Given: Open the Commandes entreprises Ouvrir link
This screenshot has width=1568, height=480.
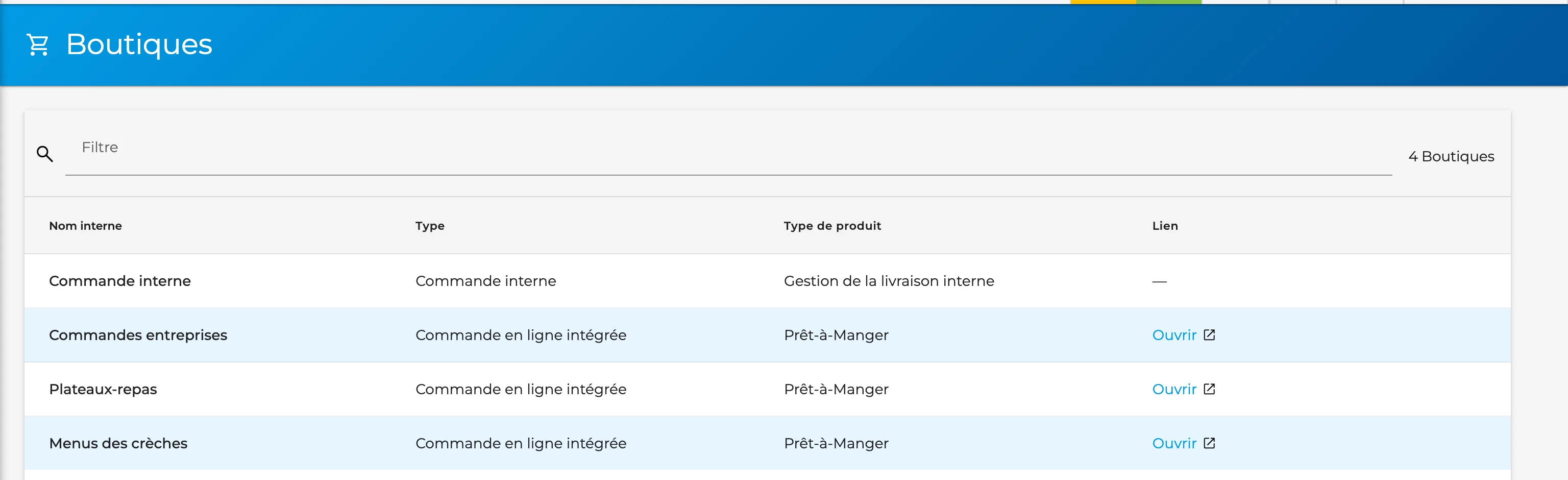Looking at the screenshot, I should point(1173,335).
